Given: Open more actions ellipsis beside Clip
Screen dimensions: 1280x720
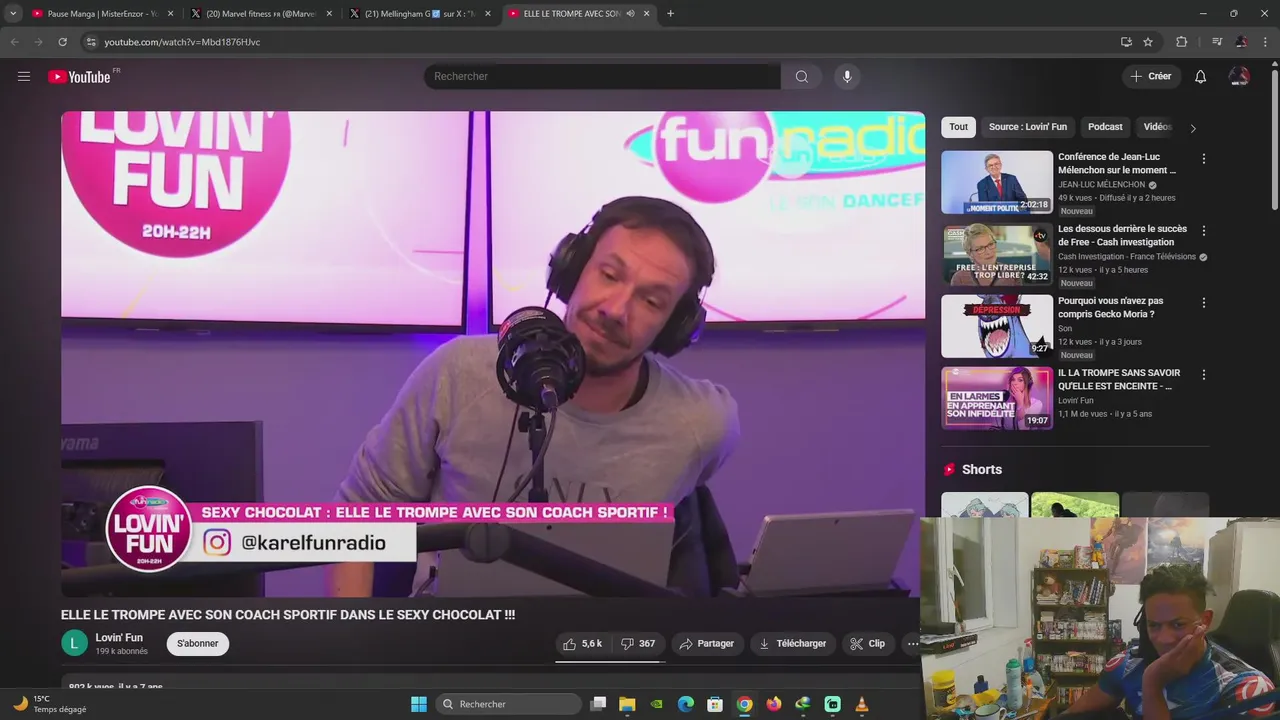Looking at the screenshot, I should coord(912,644).
